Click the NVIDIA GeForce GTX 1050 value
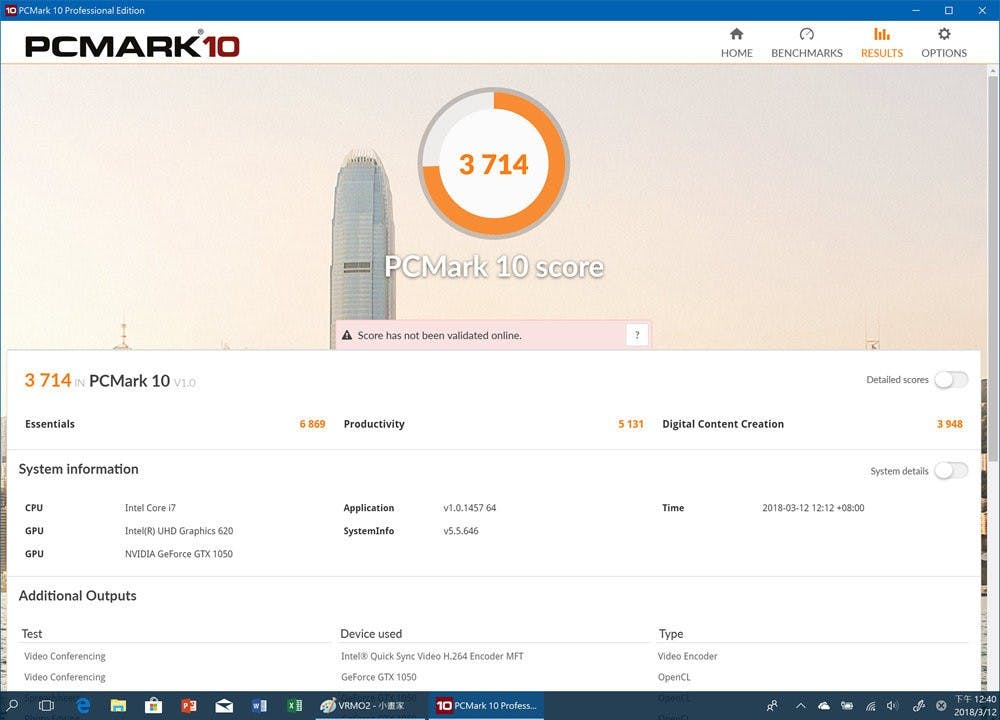Viewport: 1000px width, 720px height. 179,554
